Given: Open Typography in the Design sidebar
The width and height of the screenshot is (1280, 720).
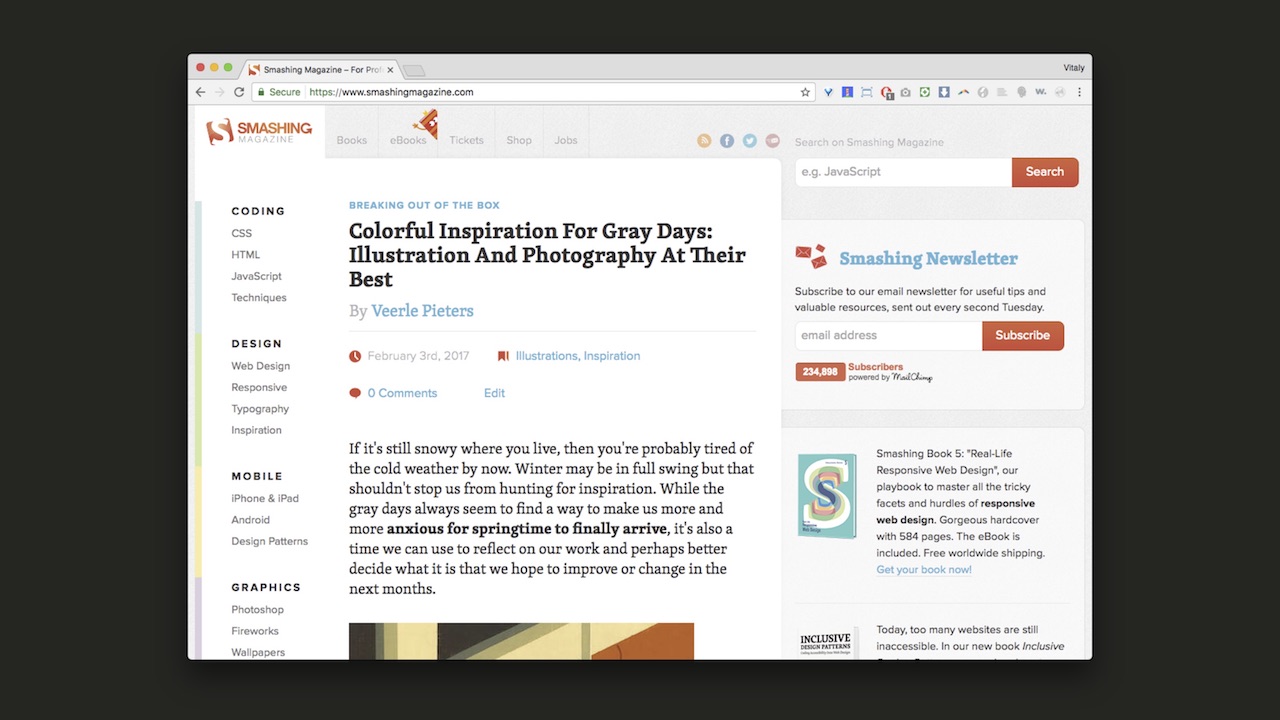Looking at the screenshot, I should pyautogui.click(x=260, y=409).
